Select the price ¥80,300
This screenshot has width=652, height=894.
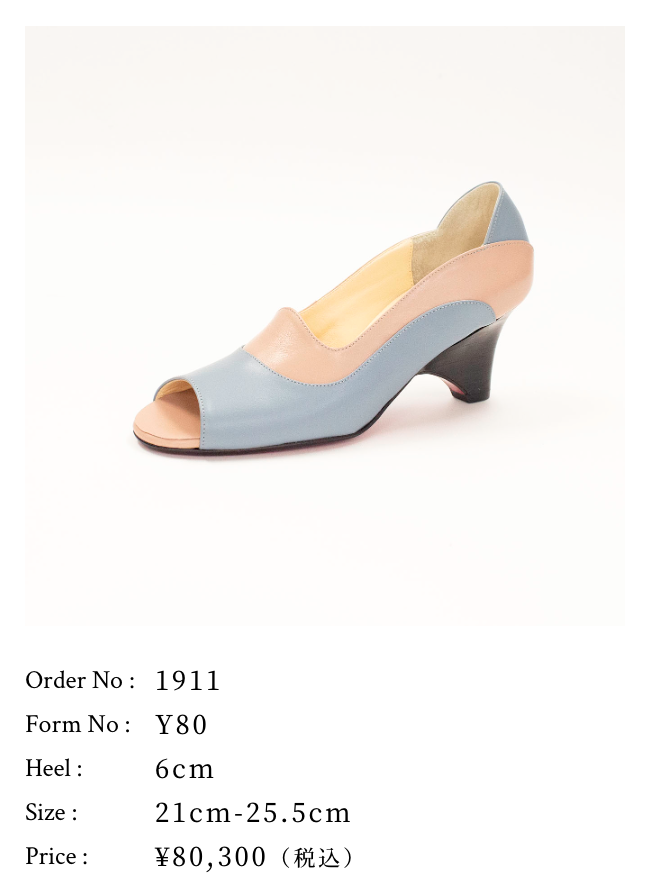(x=210, y=857)
